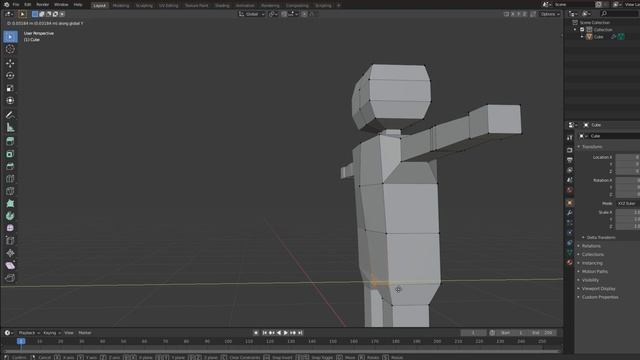The width and height of the screenshot is (640, 360).
Task: Select the Move tool
Action: pos(10,63)
